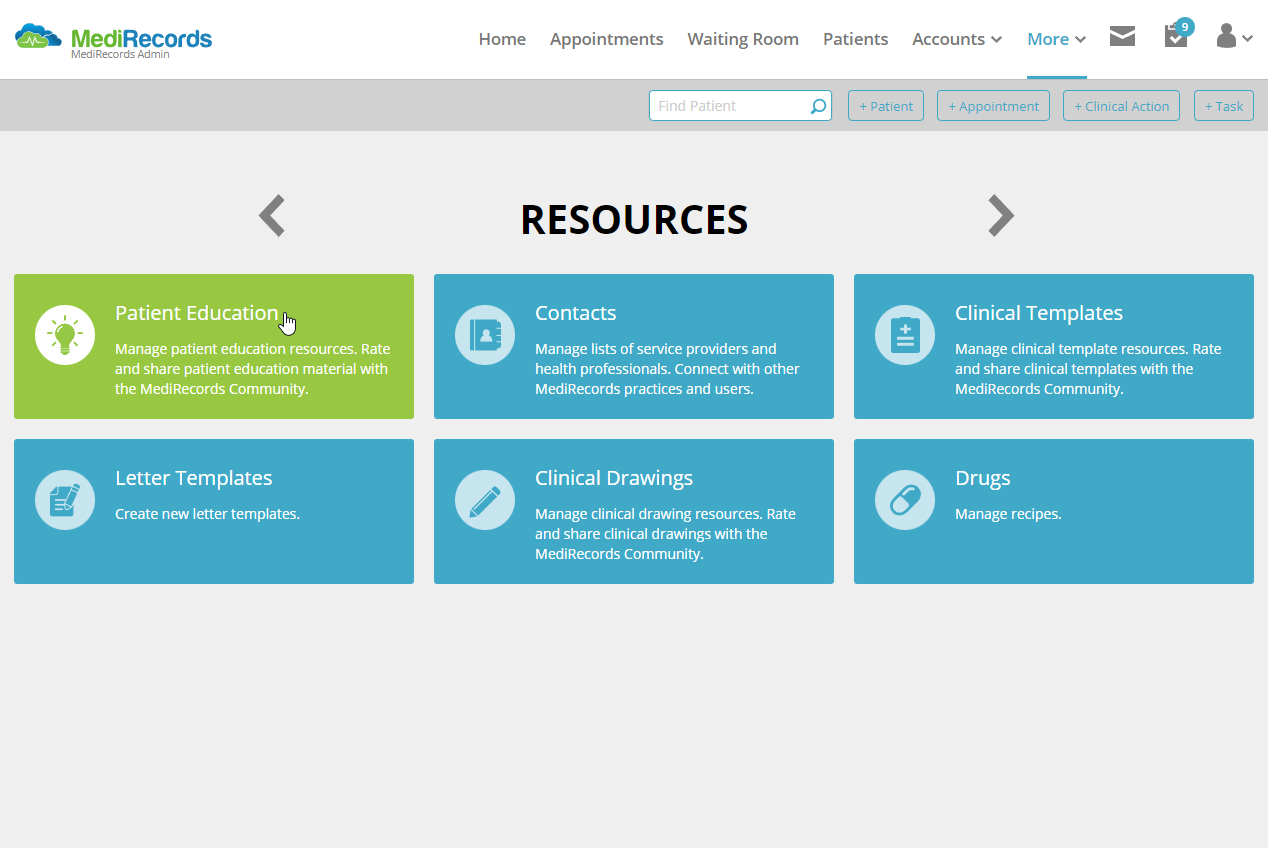Open the Clinical Drawings title link
The width and height of the screenshot is (1268, 848).
click(x=614, y=478)
